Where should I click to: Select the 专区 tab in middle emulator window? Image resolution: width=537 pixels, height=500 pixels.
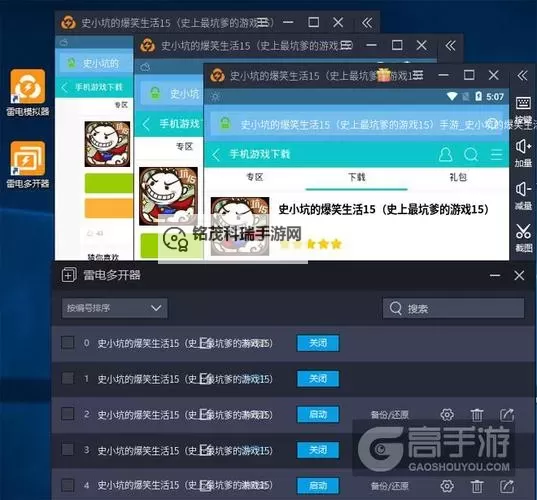[x=184, y=147]
